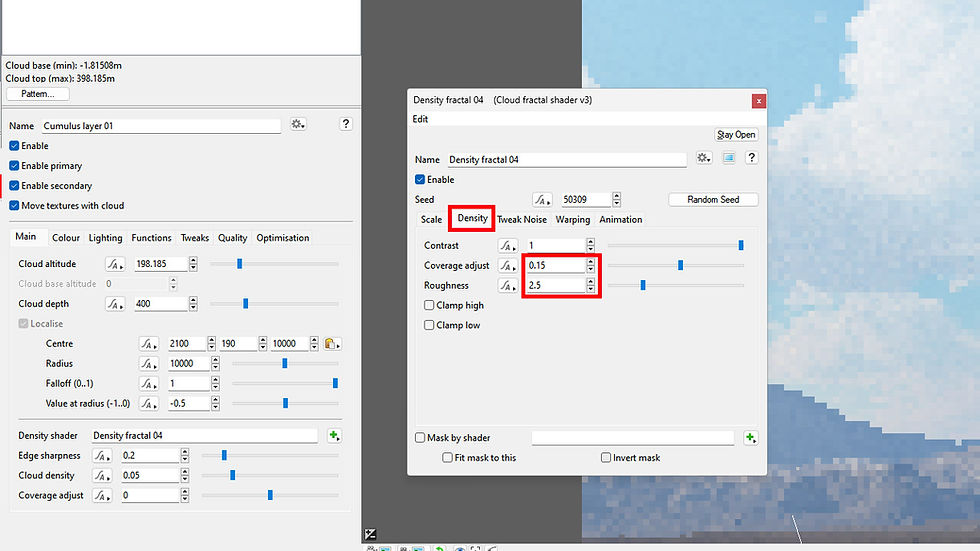The width and height of the screenshot is (980, 551).
Task: Open gear settings beside Cumulus layer name
Action: [298, 124]
